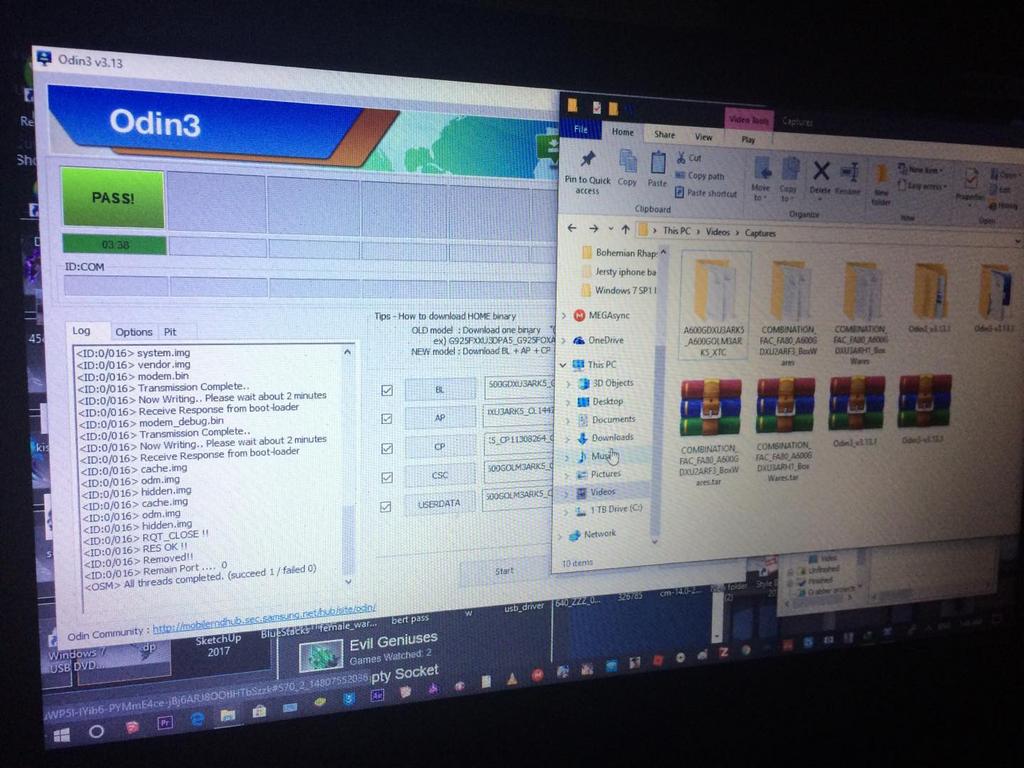The image size is (1024, 768).
Task: Click Odin's Start button
Action: click(x=505, y=571)
